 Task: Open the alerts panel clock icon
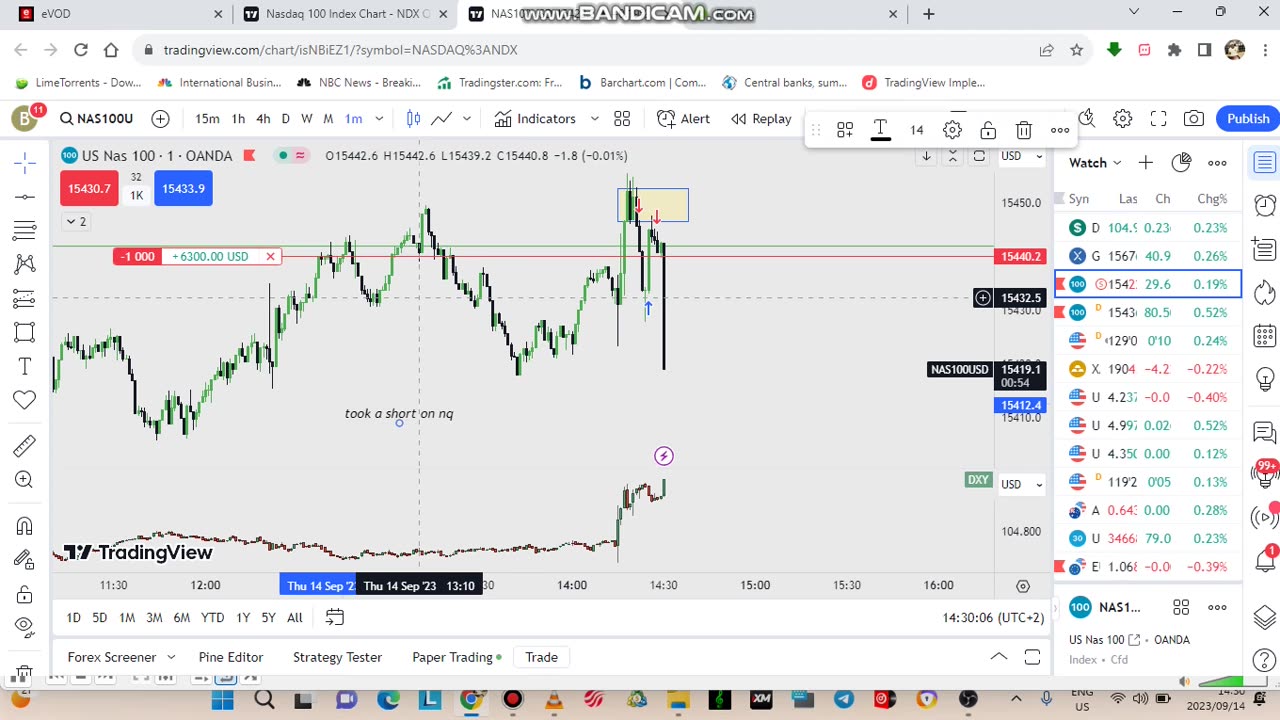point(1265,206)
